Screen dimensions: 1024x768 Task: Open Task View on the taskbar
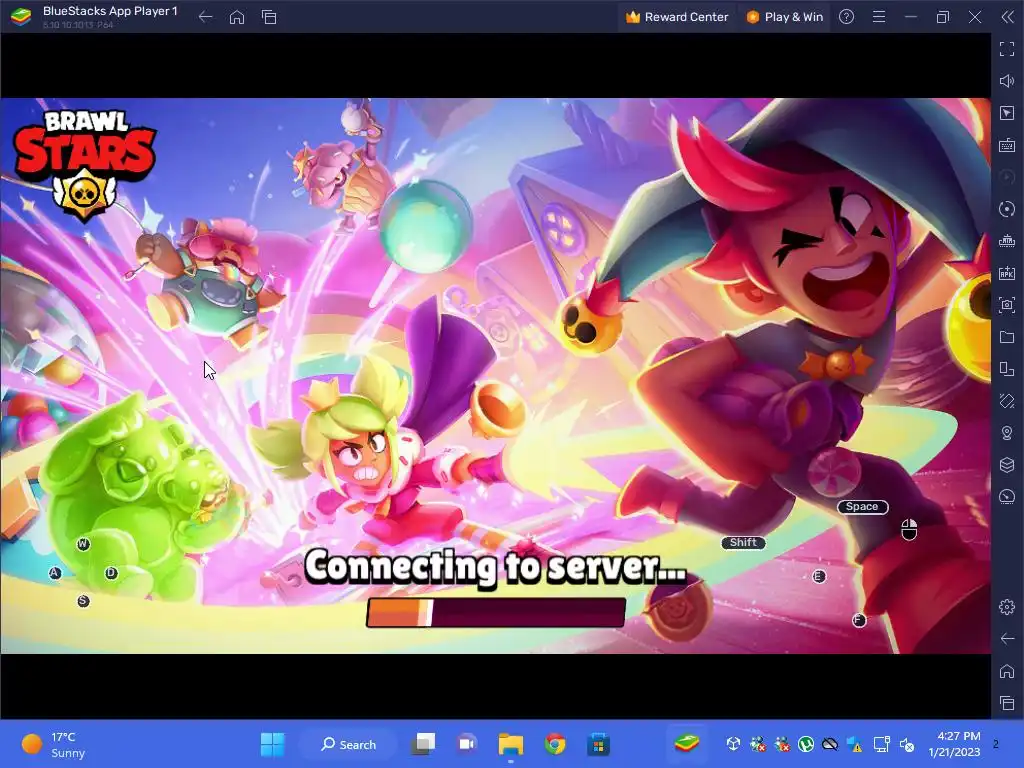pyautogui.click(x=424, y=744)
